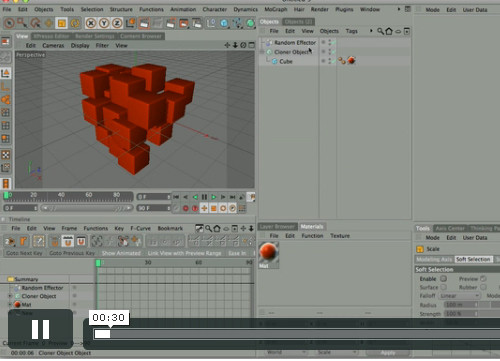The image size is (500, 361).
Task: Click the Object Manager home icon
Action: point(389,31)
